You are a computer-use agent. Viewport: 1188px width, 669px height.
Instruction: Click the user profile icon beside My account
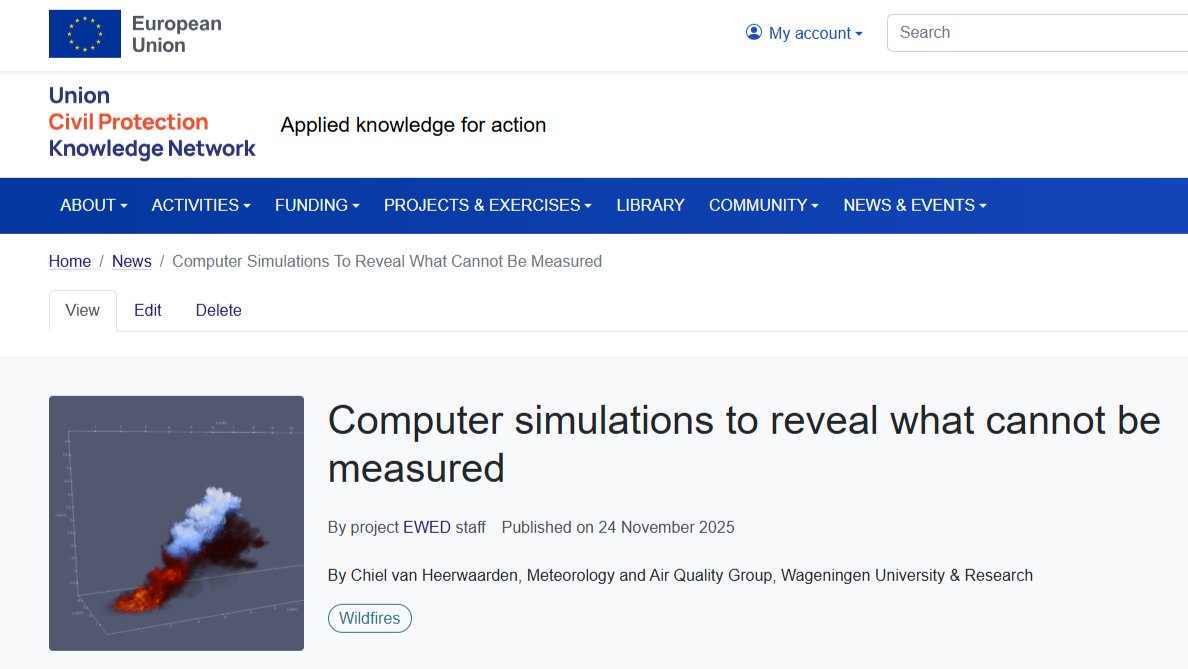pyautogui.click(x=753, y=33)
